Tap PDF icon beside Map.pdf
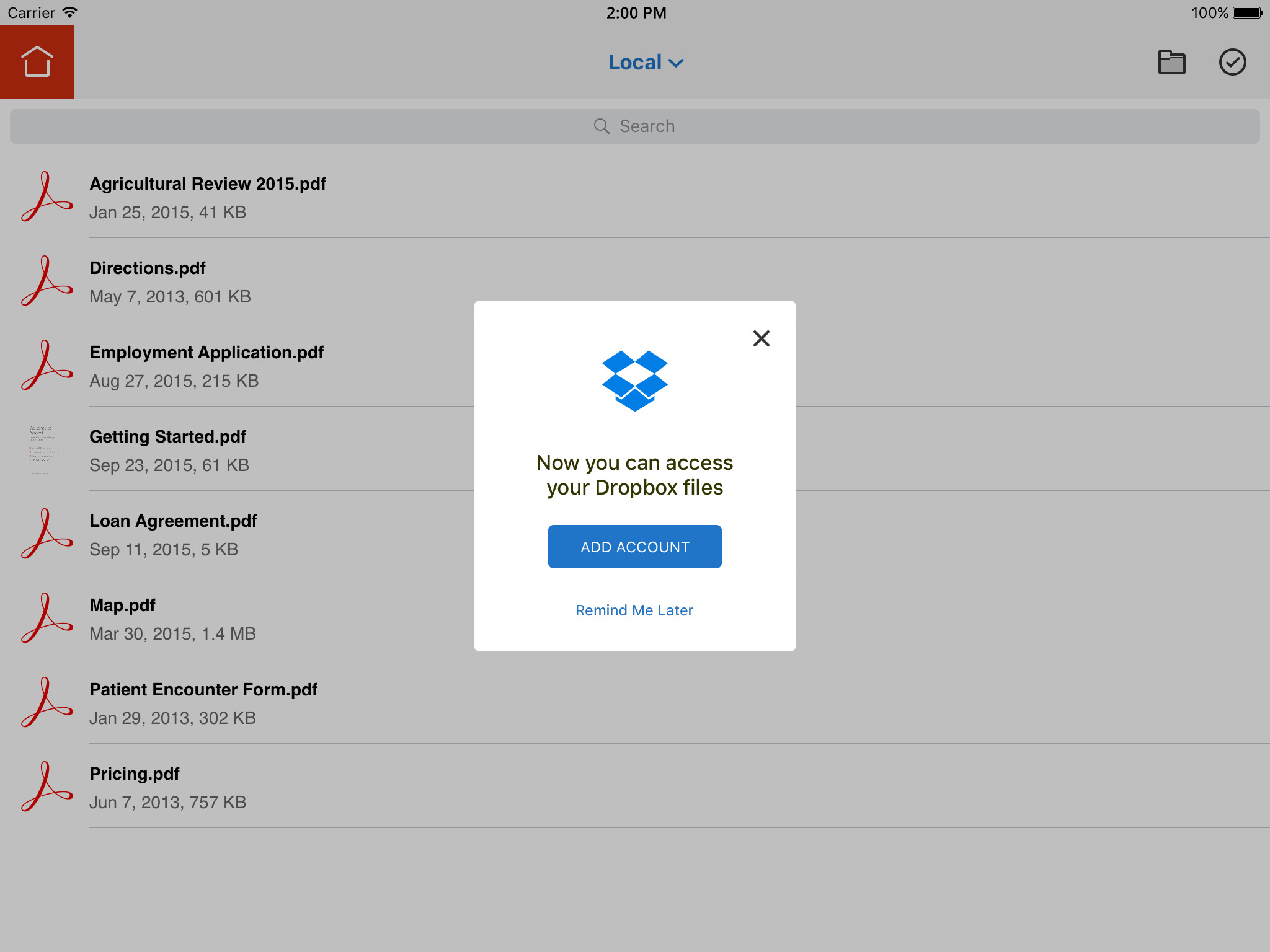The height and width of the screenshot is (952, 1270). [x=46, y=619]
